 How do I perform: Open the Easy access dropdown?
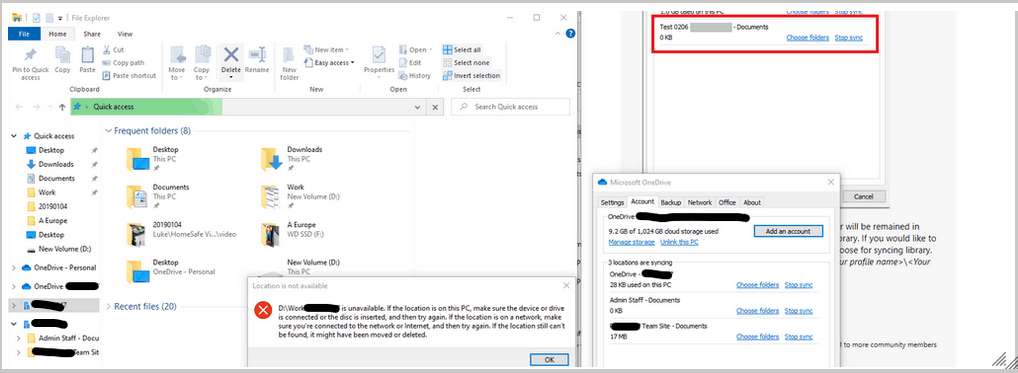(x=329, y=63)
